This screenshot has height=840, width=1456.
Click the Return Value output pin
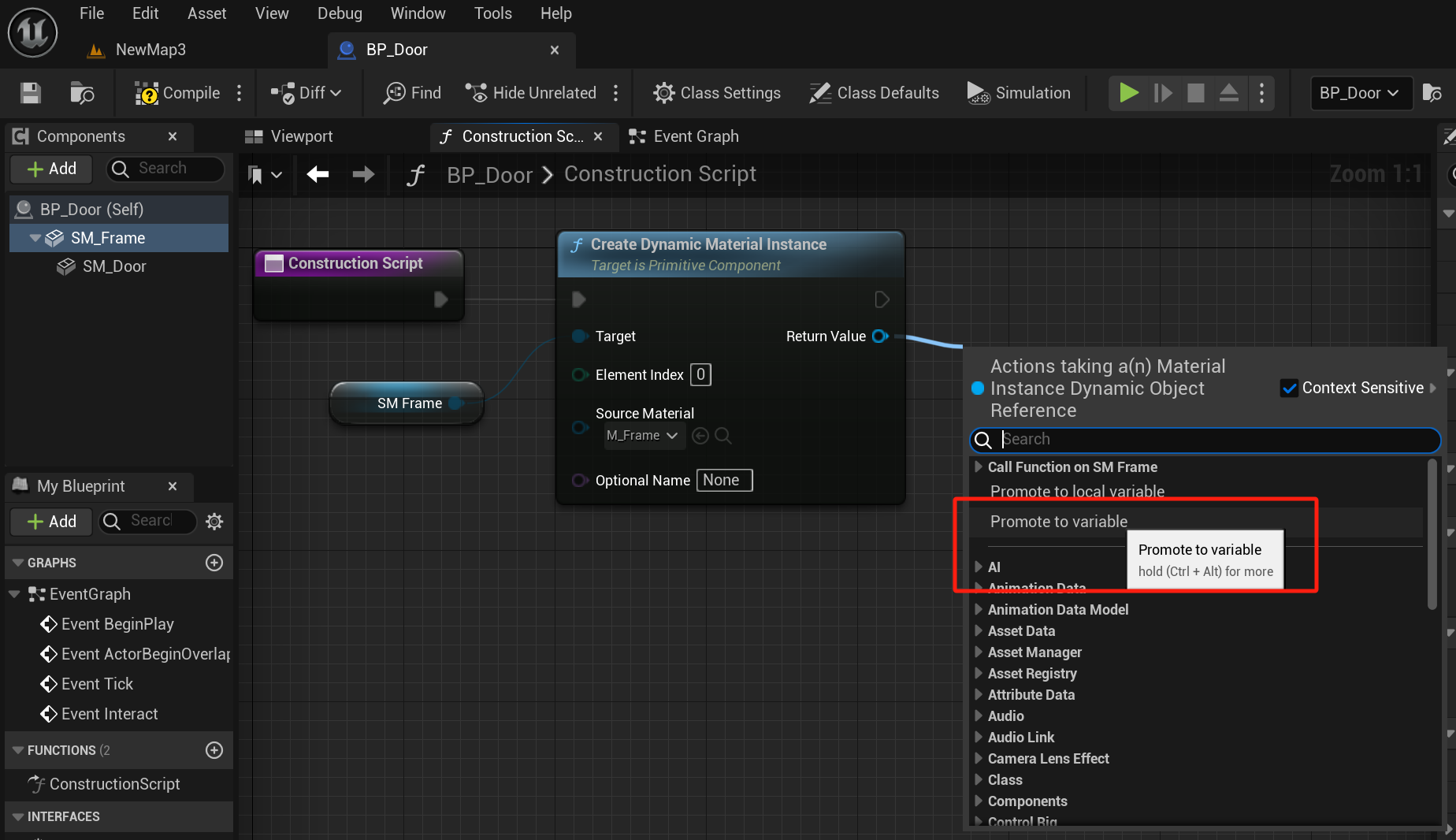880,336
